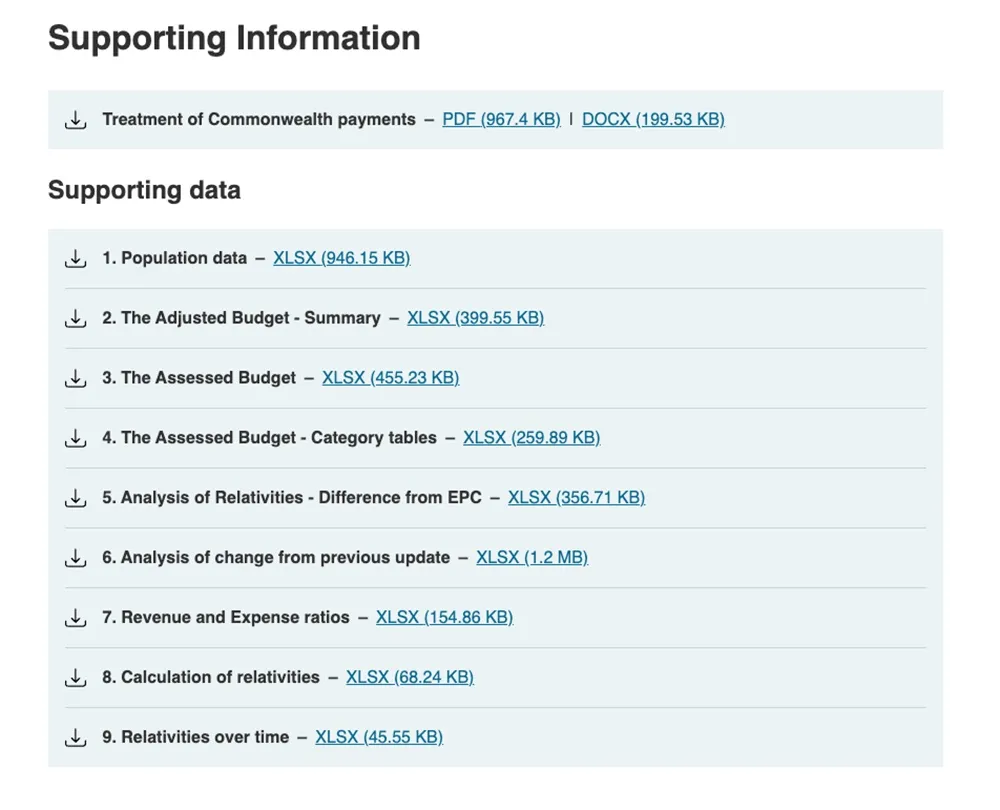1000x810 pixels.
Task: Download XLSX (259.89 KB) Category tables
Action: click(532, 438)
